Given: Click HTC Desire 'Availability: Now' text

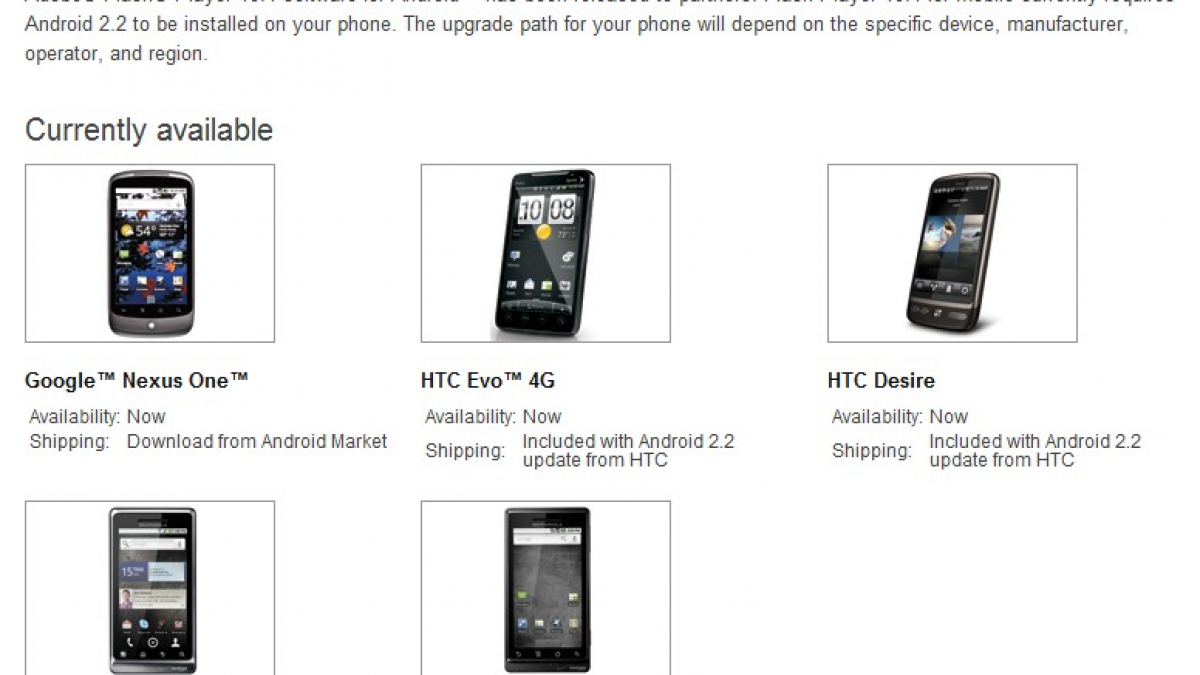Looking at the screenshot, I should tap(900, 416).
